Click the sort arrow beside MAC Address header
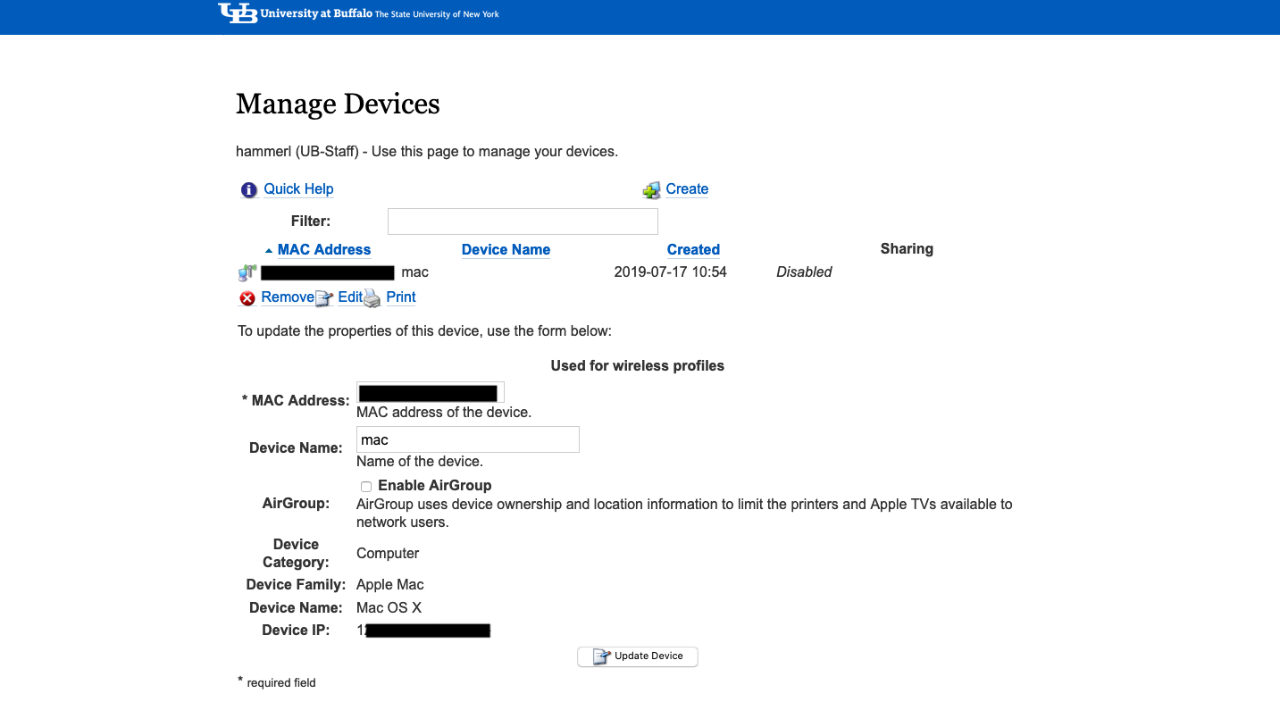 pos(268,250)
